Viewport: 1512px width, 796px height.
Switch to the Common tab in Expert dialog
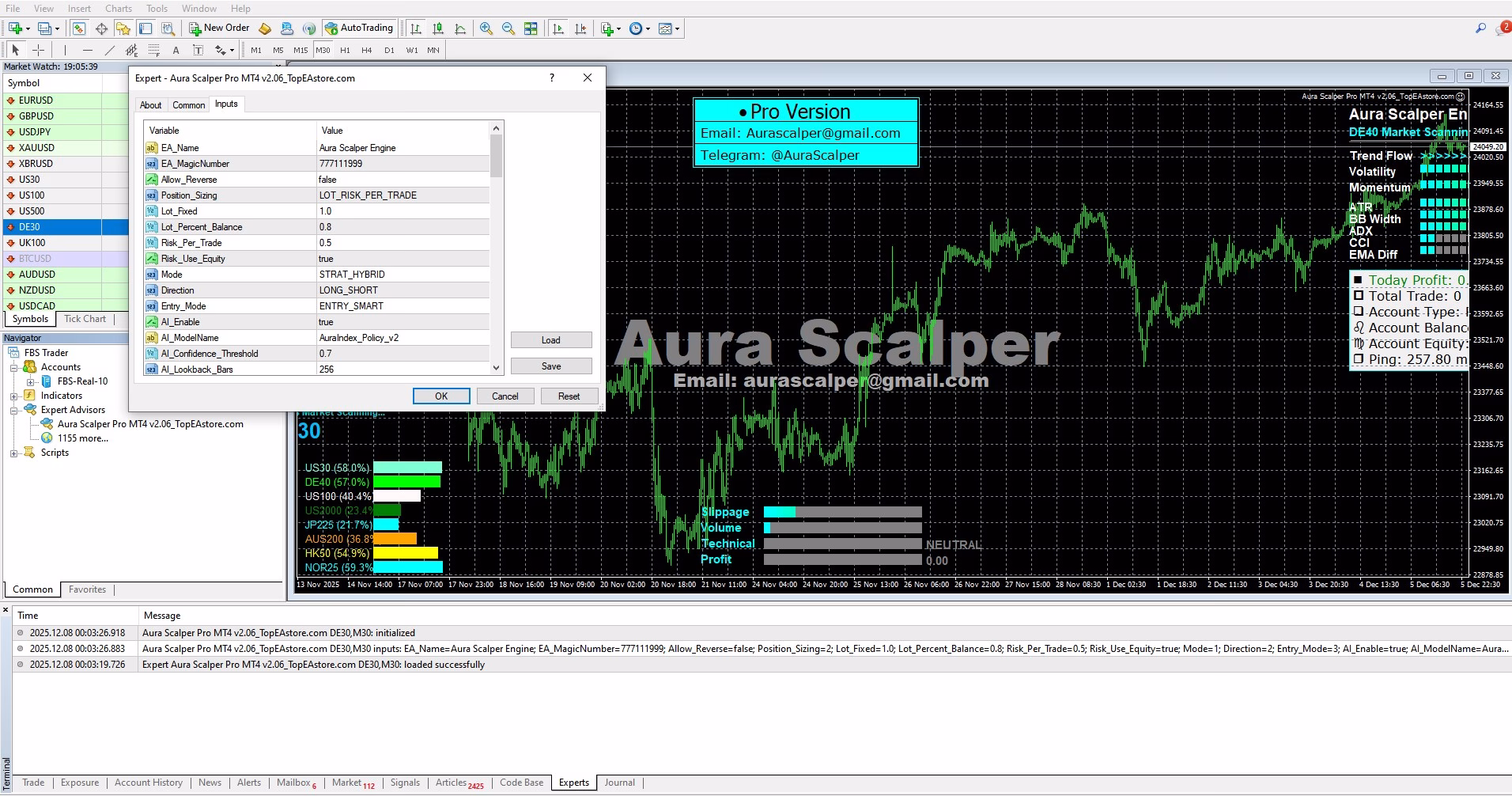pyautogui.click(x=188, y=104)
